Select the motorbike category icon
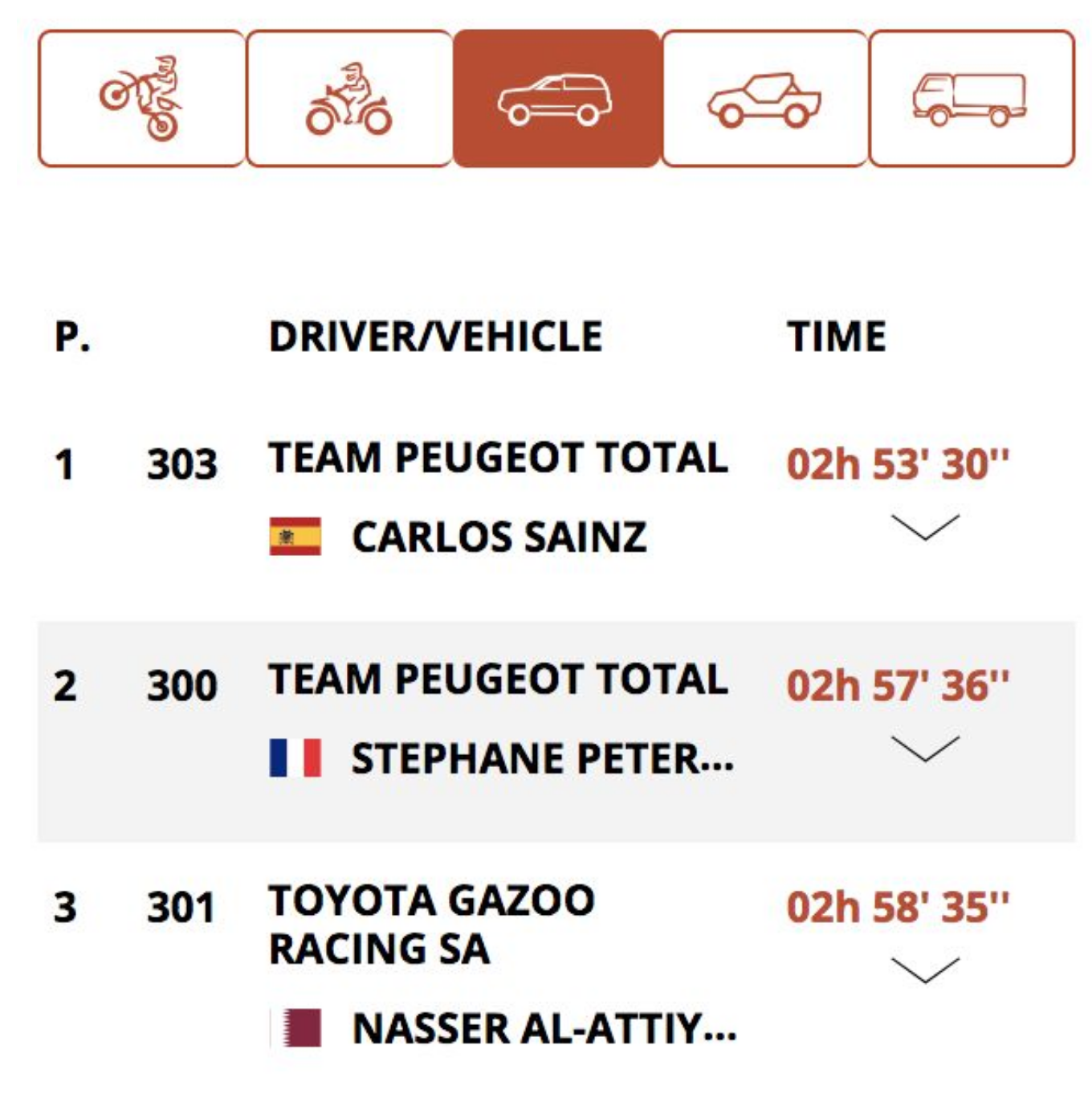The height and width of the screenshot is (1094, 1092). click(x=141, y=99)
